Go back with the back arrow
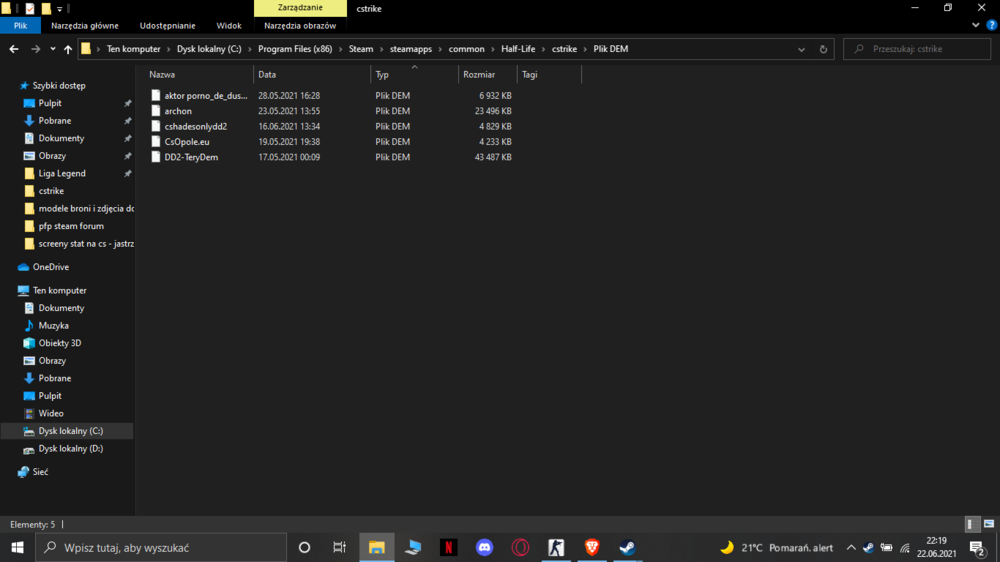This screenshot has width=1000, height=562. (13, 49)
